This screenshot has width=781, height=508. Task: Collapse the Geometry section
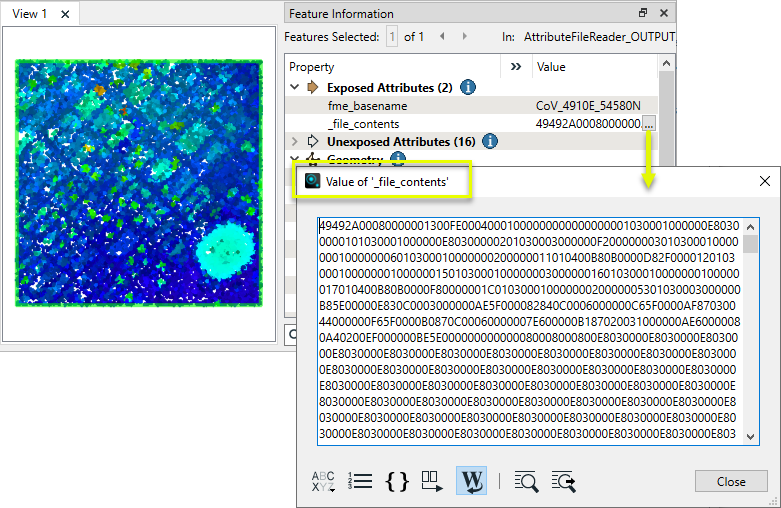point(295,159)
